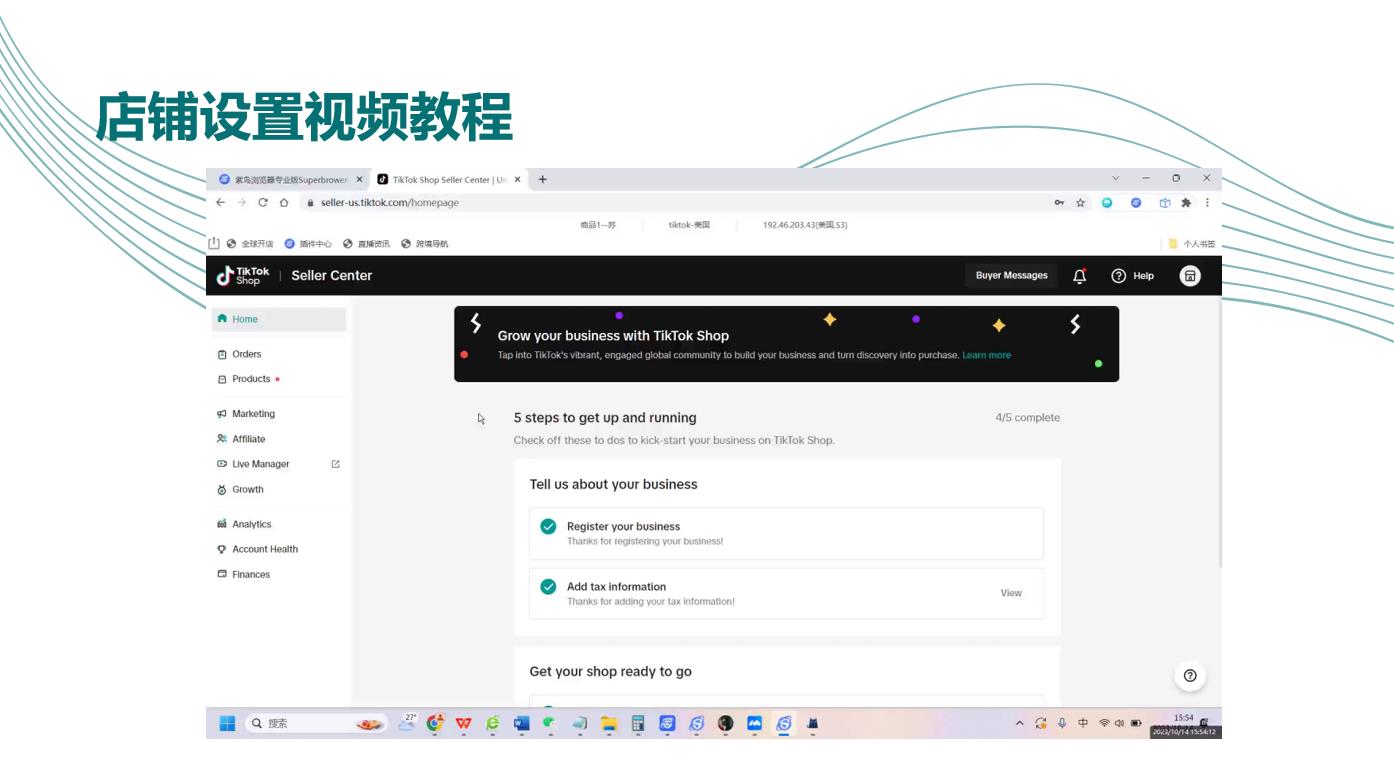Open saved passwords key icon
Screen dimensions: 1394x780
(x=1059, y=202)
